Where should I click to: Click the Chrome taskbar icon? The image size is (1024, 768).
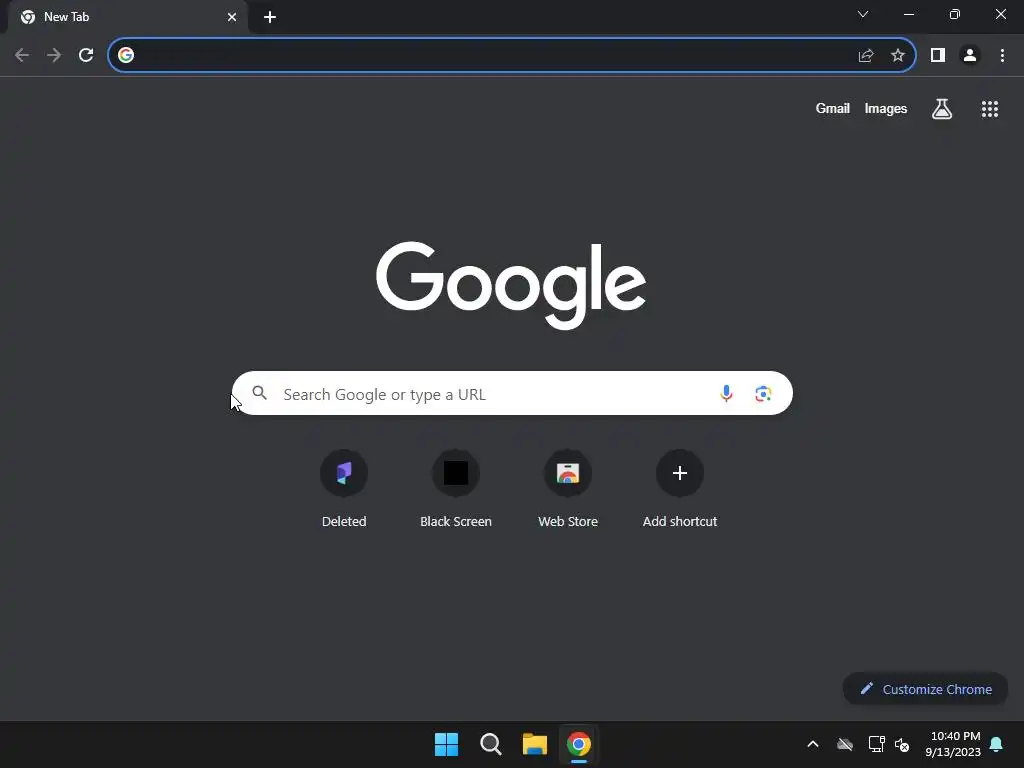(579, 744)
